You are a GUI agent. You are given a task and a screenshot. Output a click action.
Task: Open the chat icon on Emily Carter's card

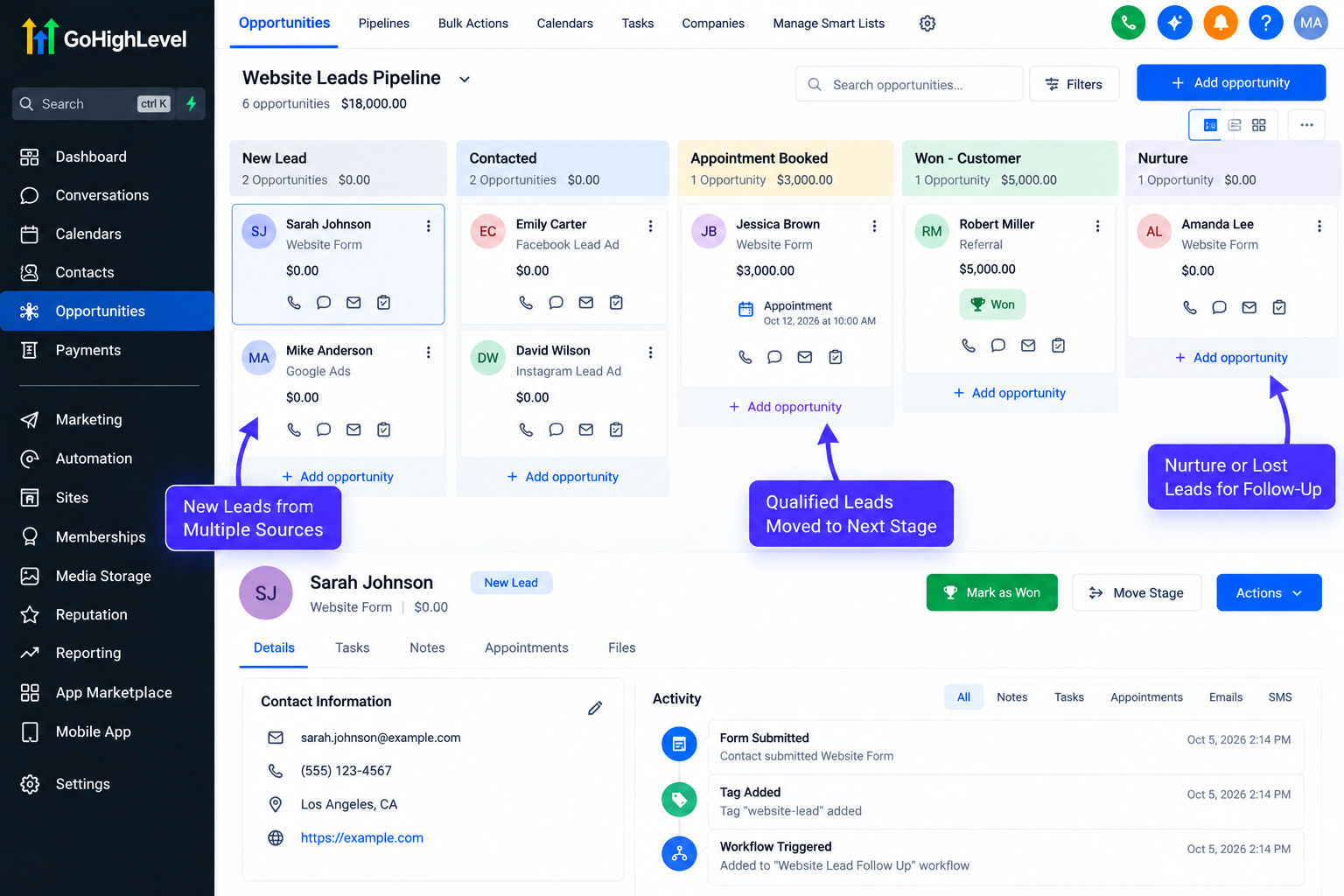pos(556,303)
